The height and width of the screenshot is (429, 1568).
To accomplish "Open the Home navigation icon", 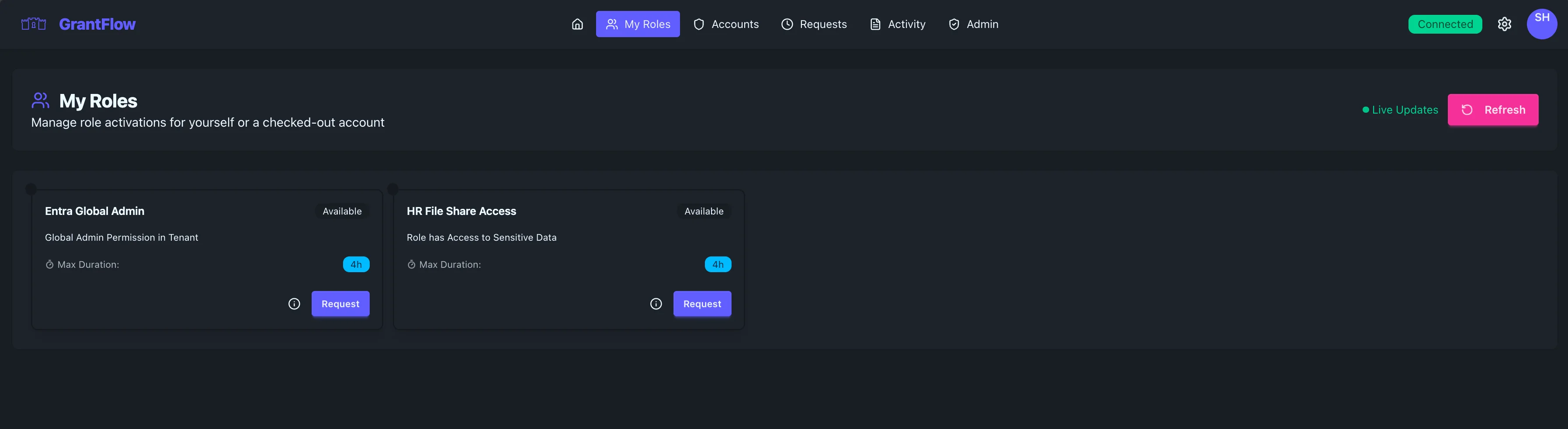I will 576,24.
